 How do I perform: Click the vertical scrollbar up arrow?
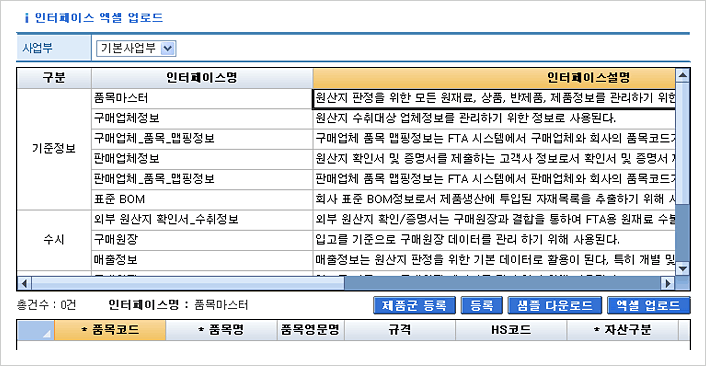pyautogui.click(x=683, y=75)
